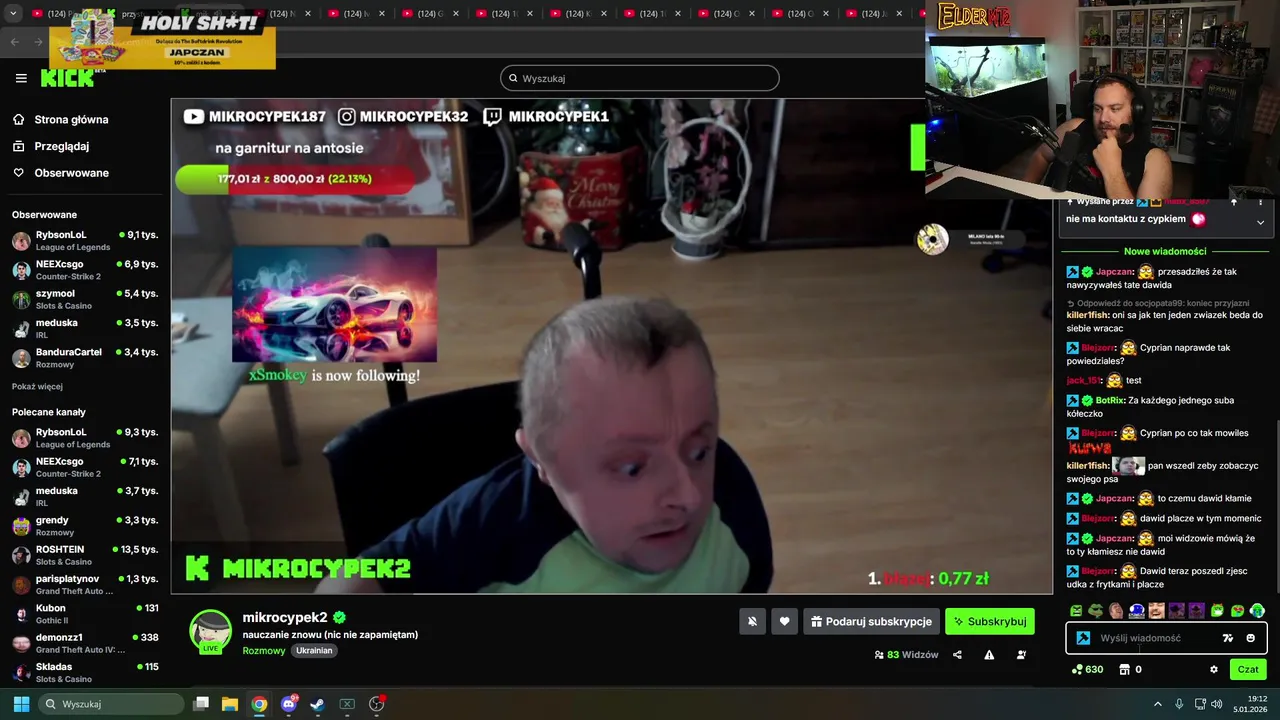Open the volume speaker tray icon
The width and height of the screenshot is (1280, 720).
[1216, 704]
